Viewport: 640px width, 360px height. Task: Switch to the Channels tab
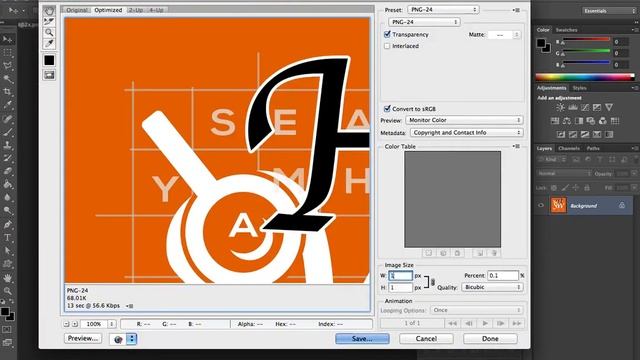coord(569,148)
